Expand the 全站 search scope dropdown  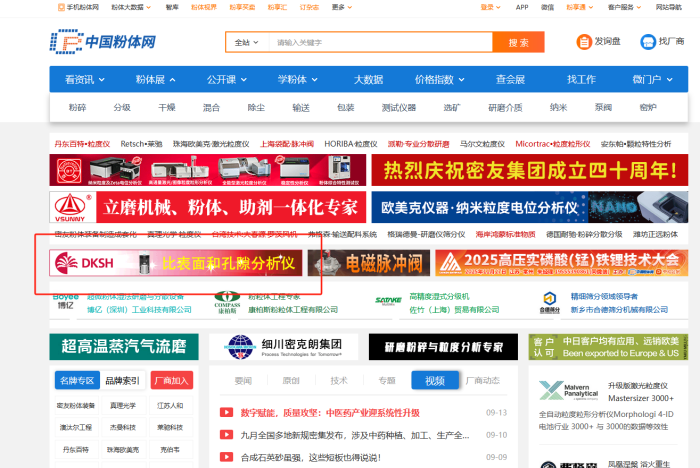point(246,43)
